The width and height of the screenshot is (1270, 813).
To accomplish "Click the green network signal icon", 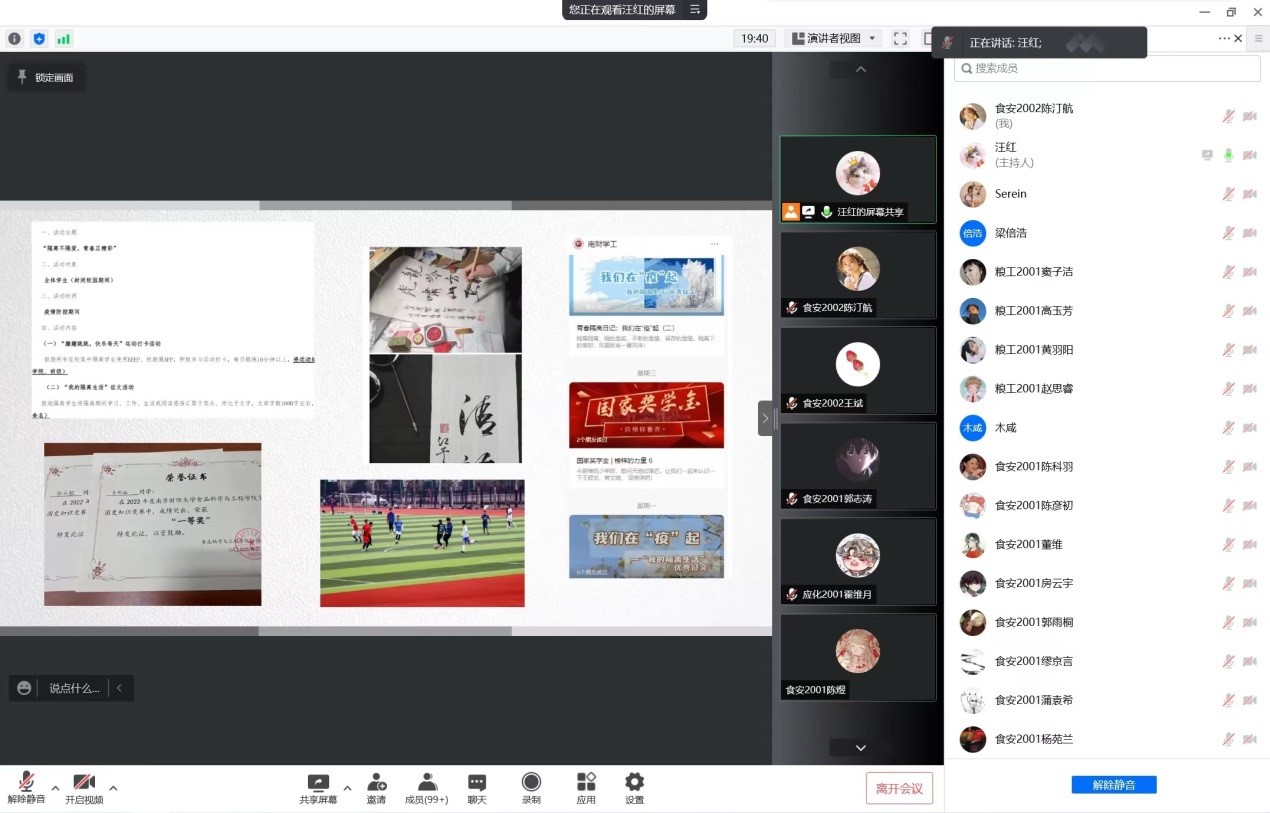I will click(x=64, y=39).
